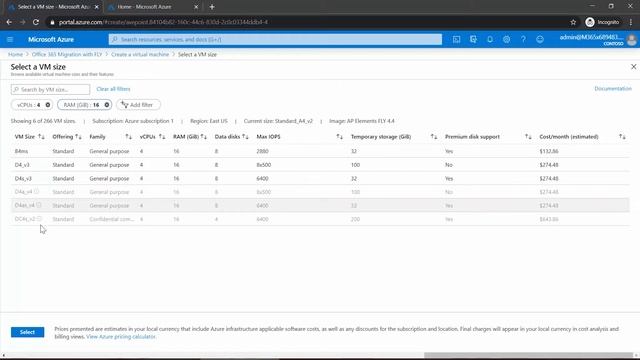Click the info icon next to D4a_v4

click(x=37, y=191)
